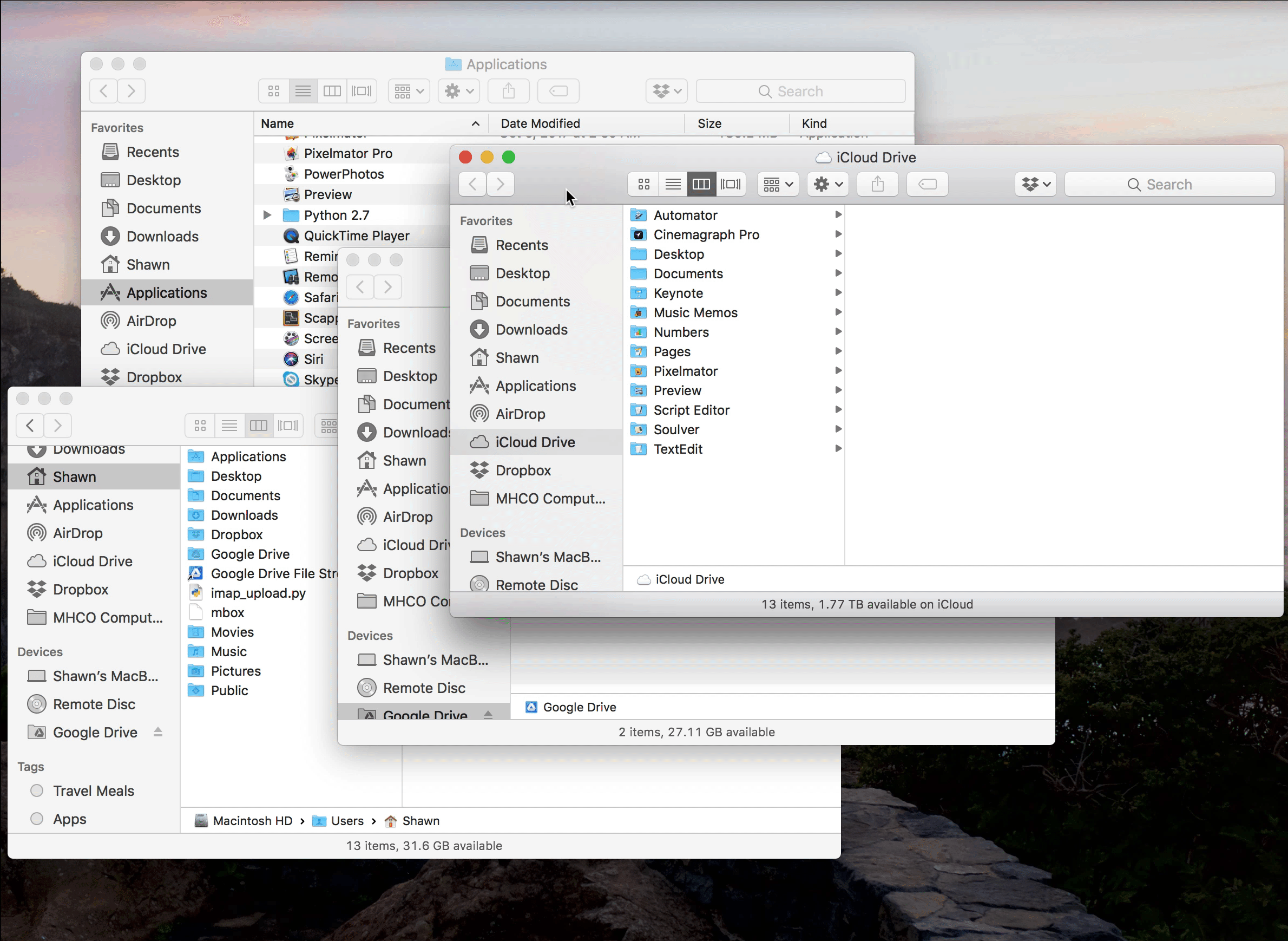Open Dropbox toolbar menu in iCloud Drive window

click(x=1035, y=184)
